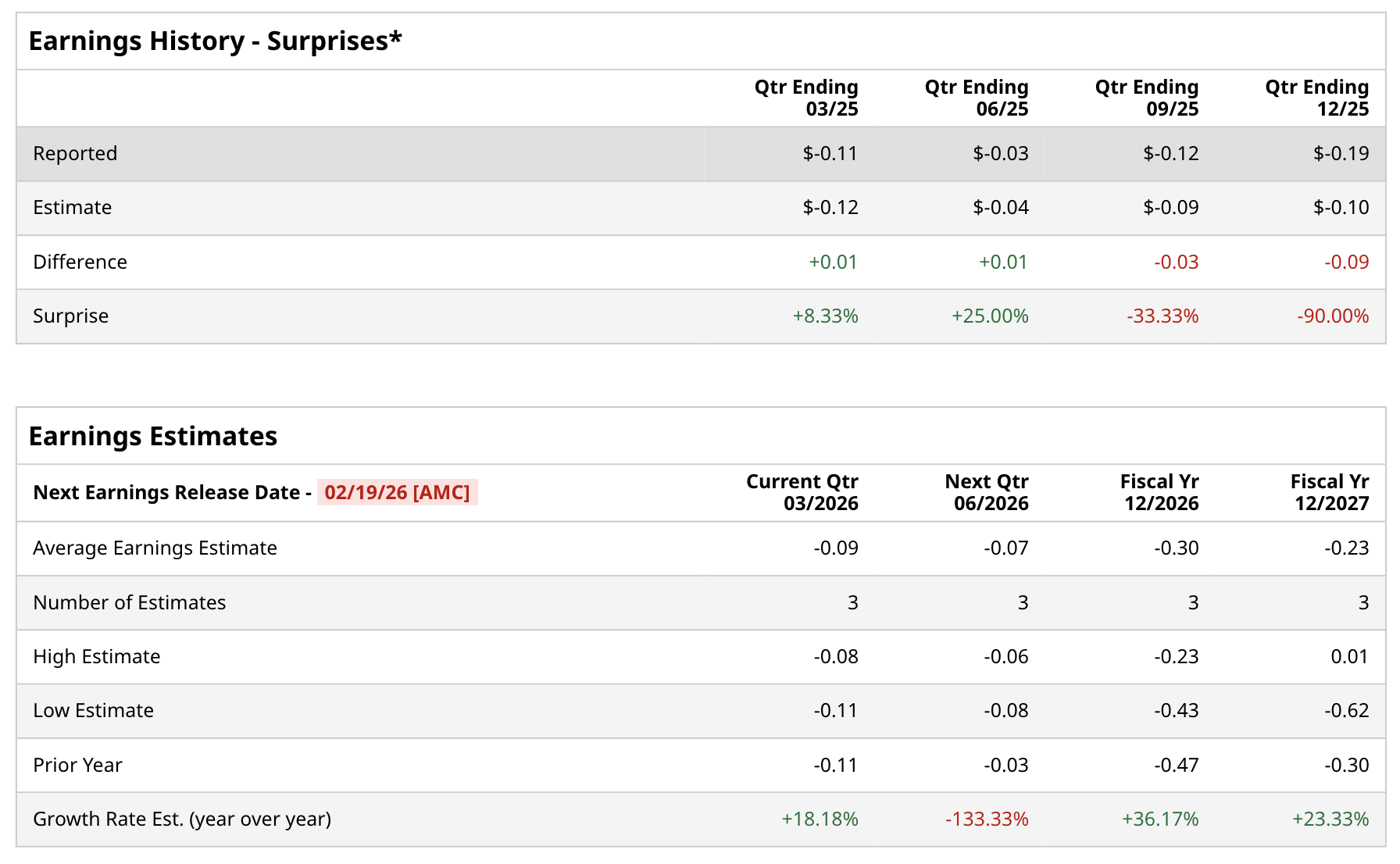Click the Earnings Estimates heading

tap(153, 437)
